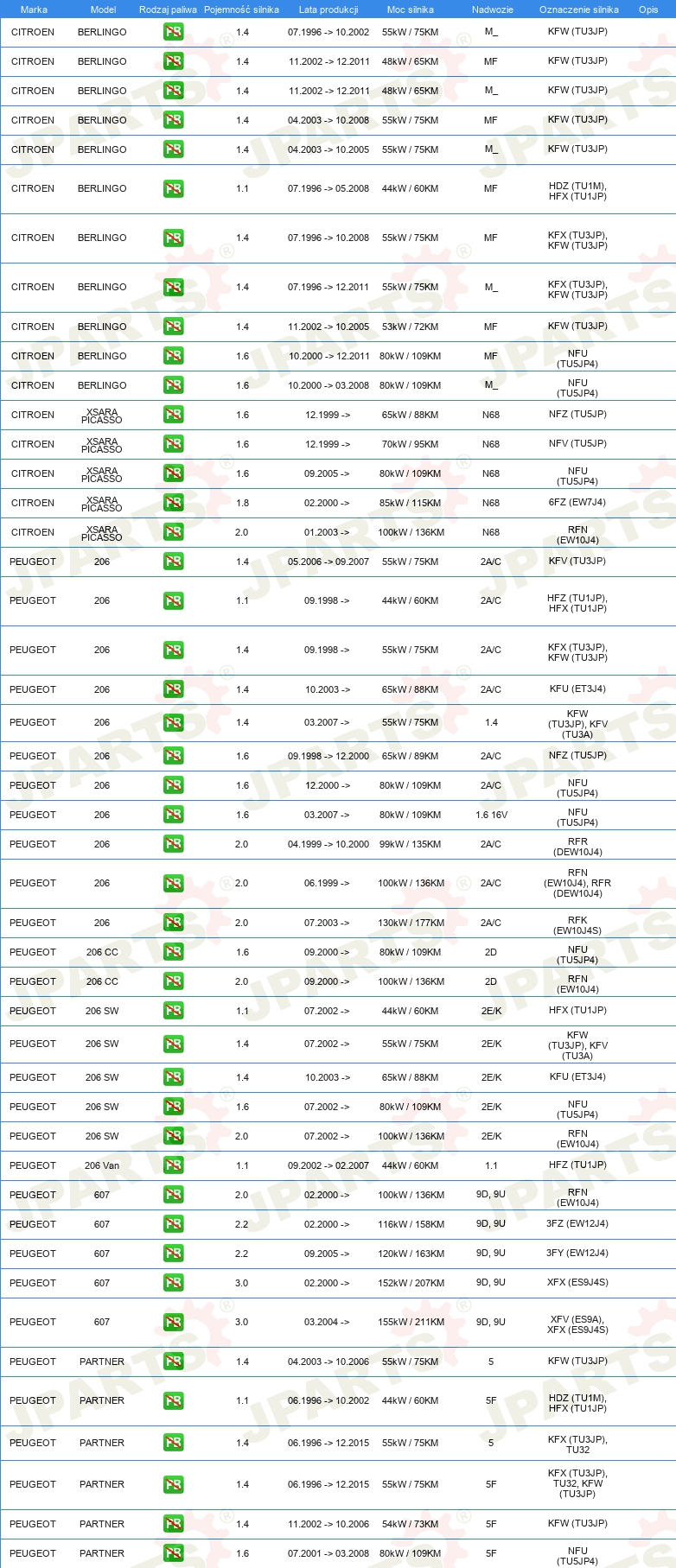Click fuel icon for 206 65kW / 89KM

coord(173,756)
